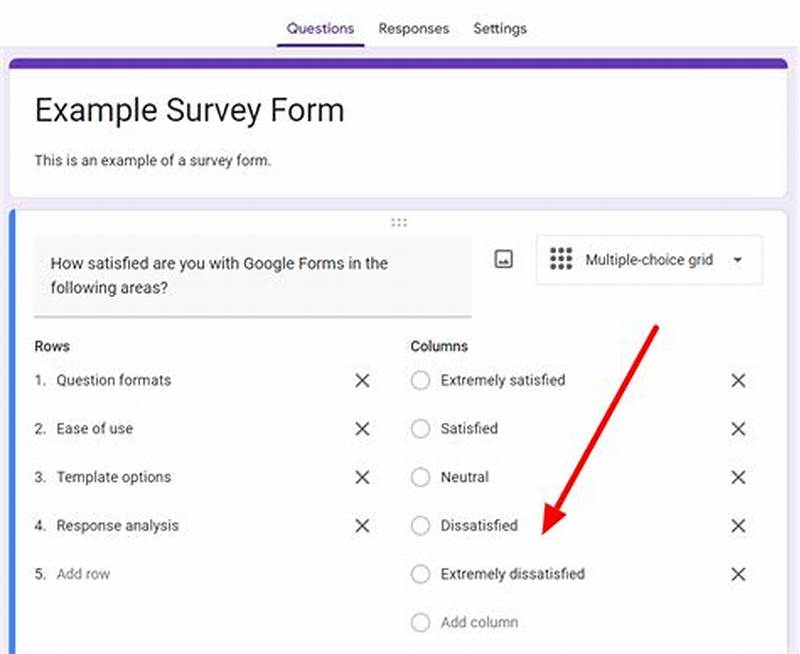Remove the Response analysis row
Screen dimensions: 800x654
[361, 525]
